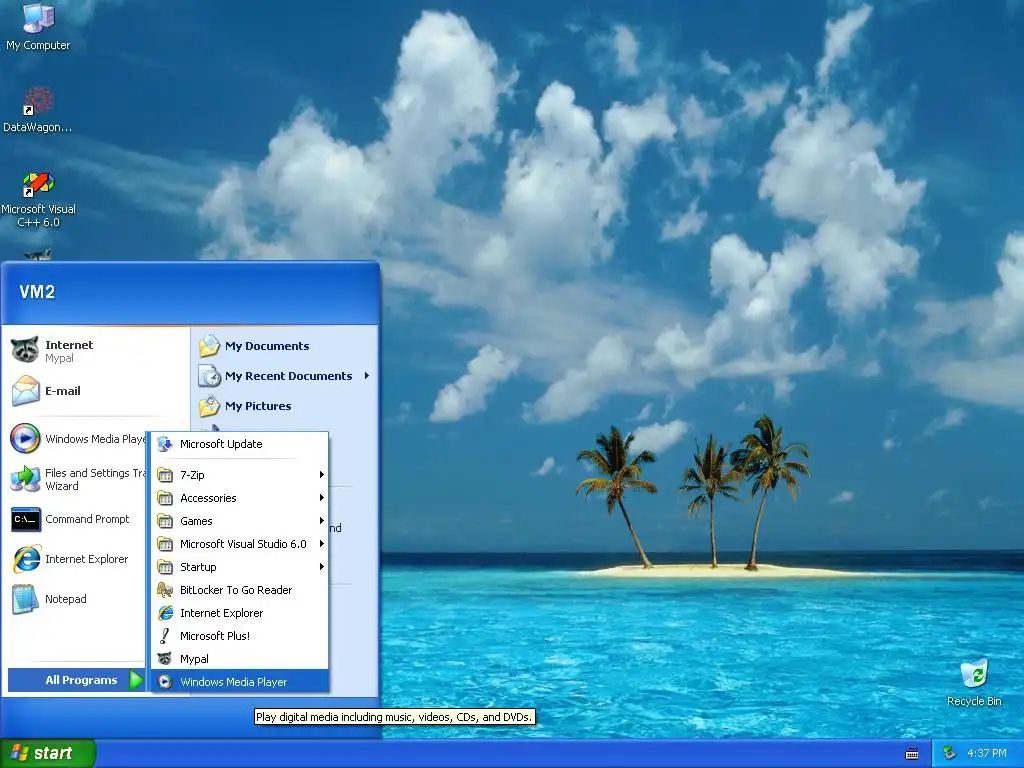Image resolution: width=1024 pixels, height=768 pixels.
Task: Expand the Accessories submenu arrow
Action: click(x=321, y=498)
